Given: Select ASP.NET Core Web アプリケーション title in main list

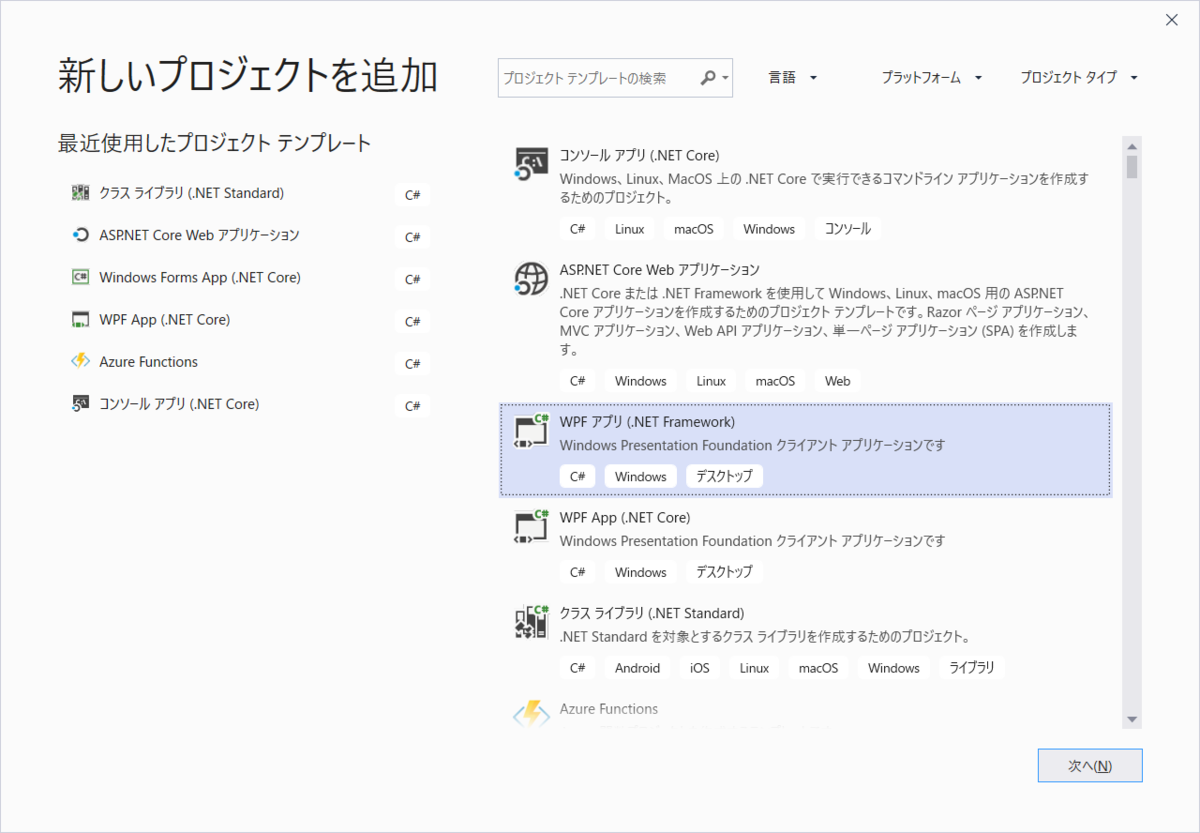Looking at the screenshot, I should pos(659,270).
